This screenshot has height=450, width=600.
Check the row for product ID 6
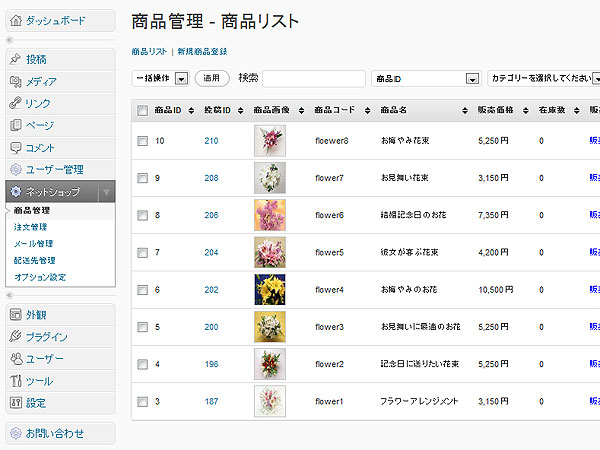tap(142, 290)
